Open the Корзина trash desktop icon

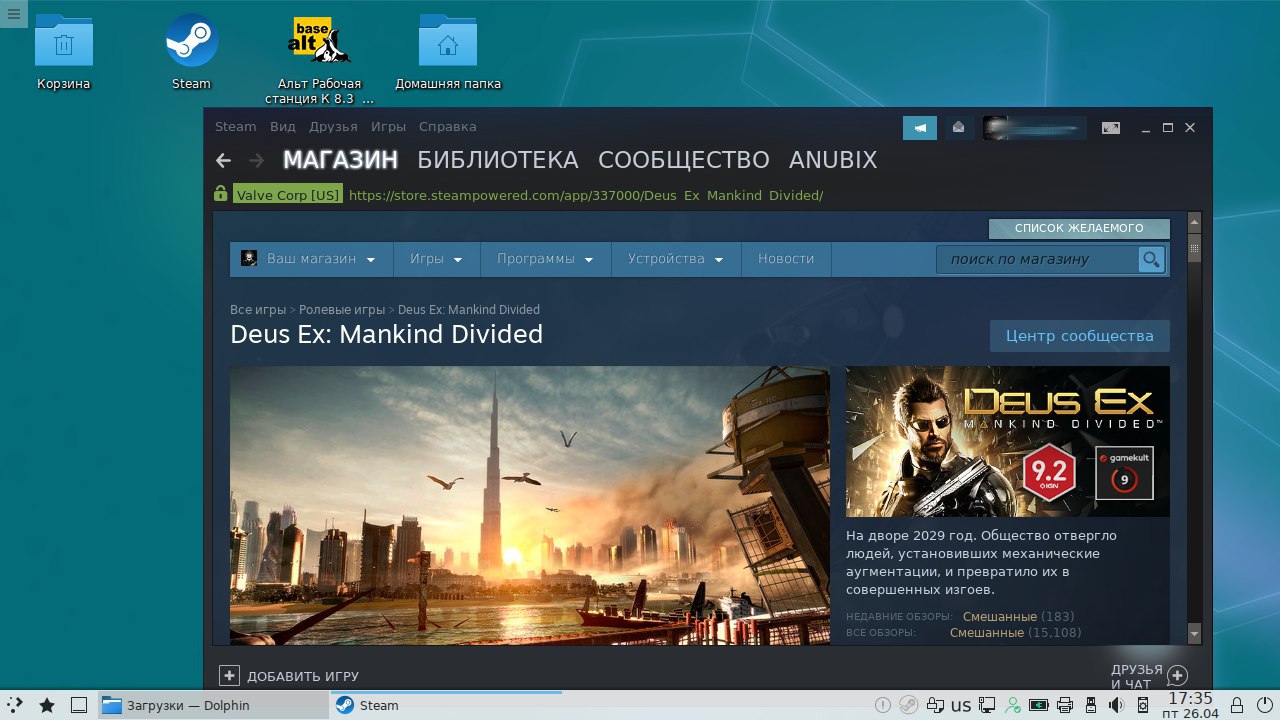point(64,52)
